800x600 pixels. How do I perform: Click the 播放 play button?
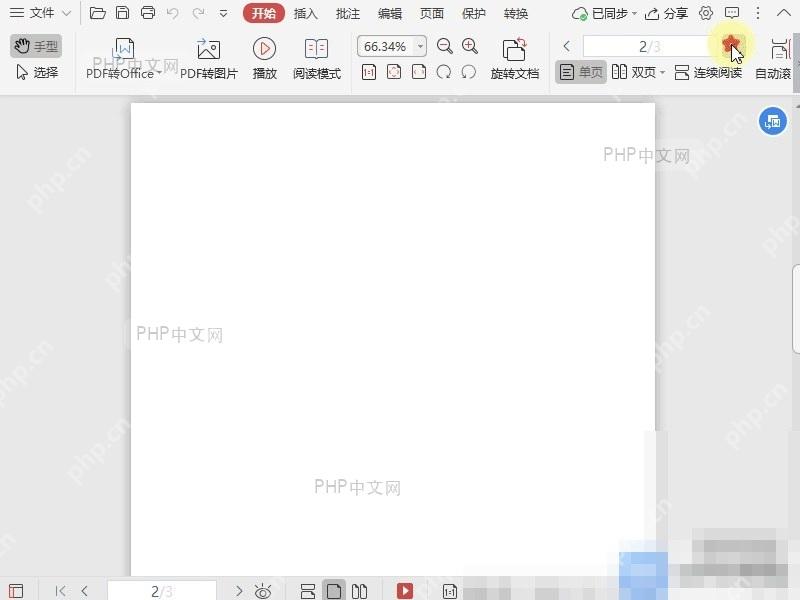(264, 59)
